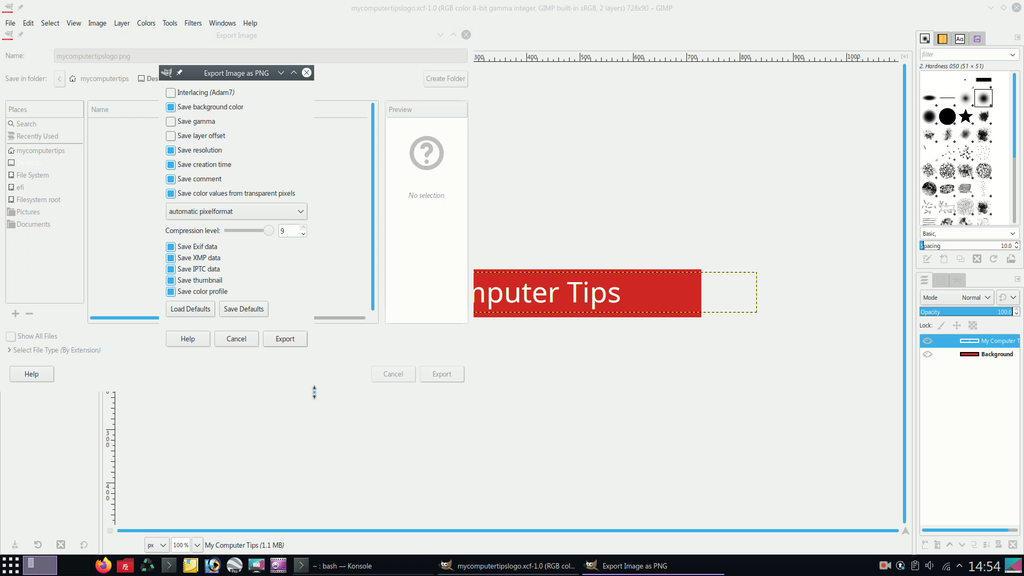Viewport: 1024px width, 576px height.
Task: Click the network icon in system tray
Action: coord(946,566)
